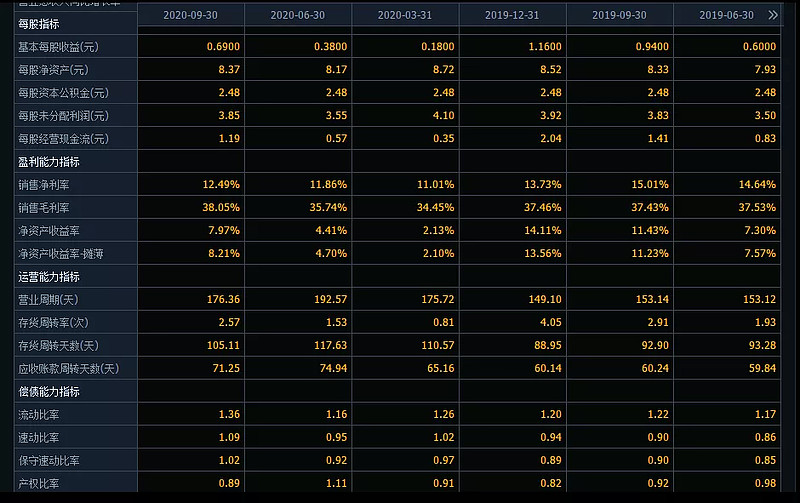Click the 偿债能力指标 section heading
The width and height of the screenshot is (800, 503).
tap(48, 391)
